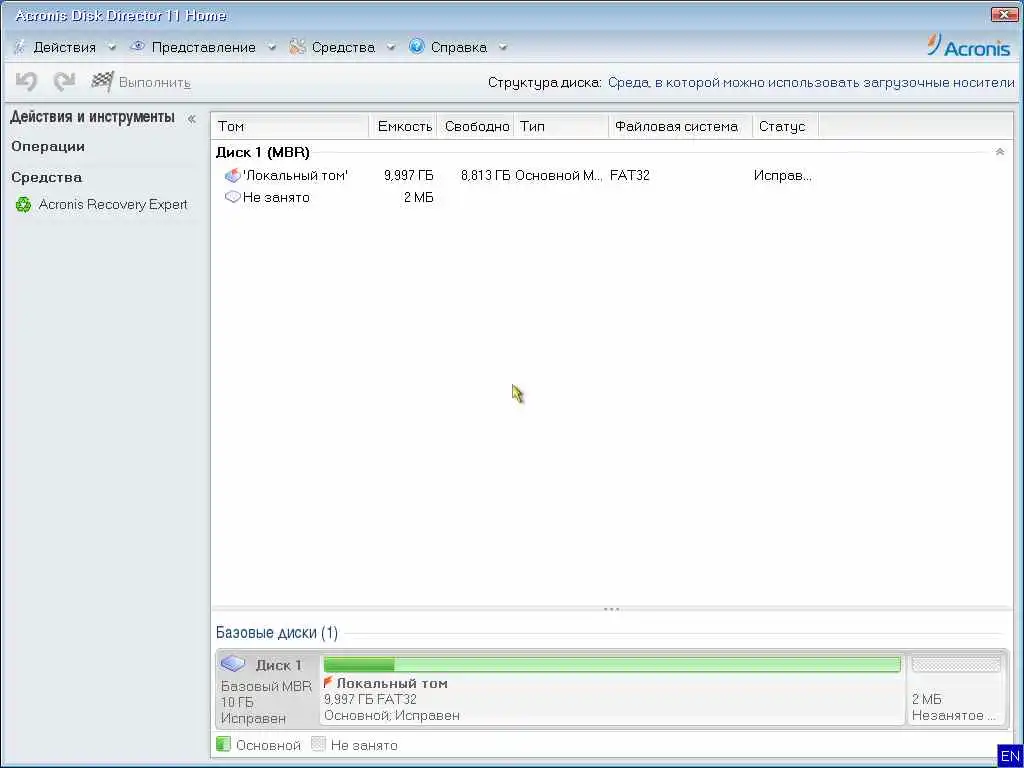
Task: Click the Диск 1 drive icon
Action: tap(232, 664)
